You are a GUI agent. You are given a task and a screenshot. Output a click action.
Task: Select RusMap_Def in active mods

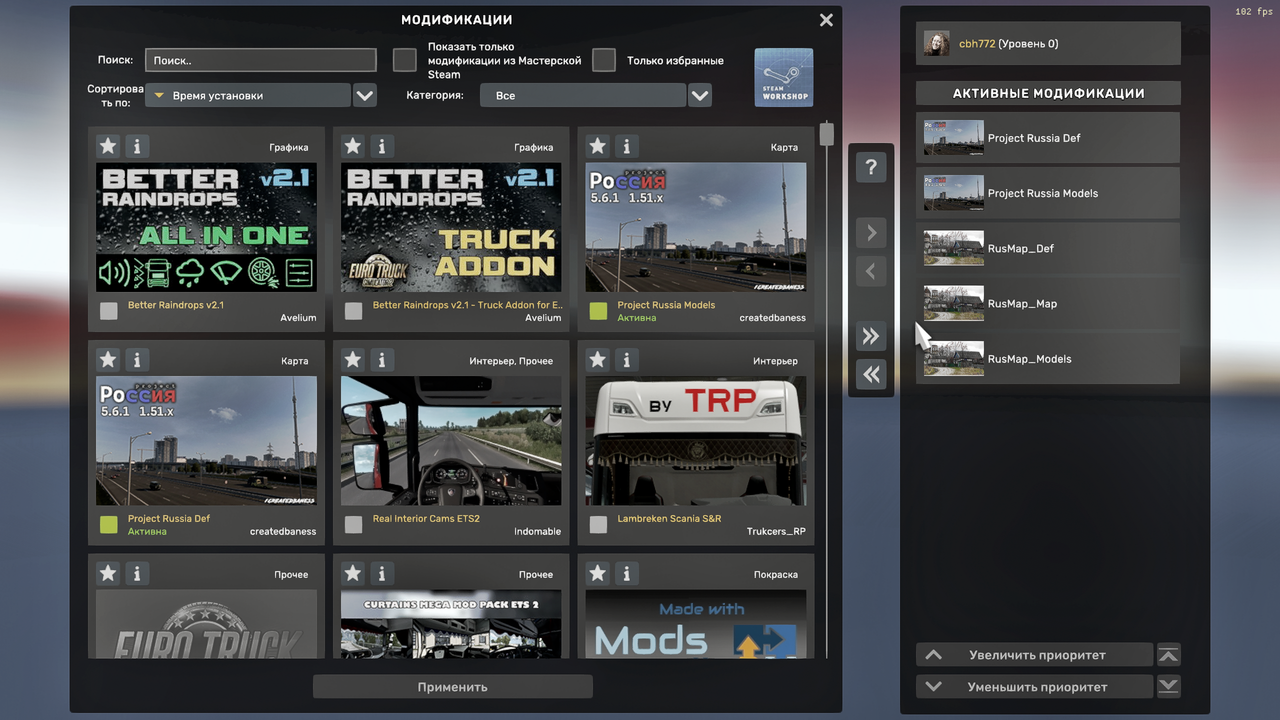[x=1048, y=248]
